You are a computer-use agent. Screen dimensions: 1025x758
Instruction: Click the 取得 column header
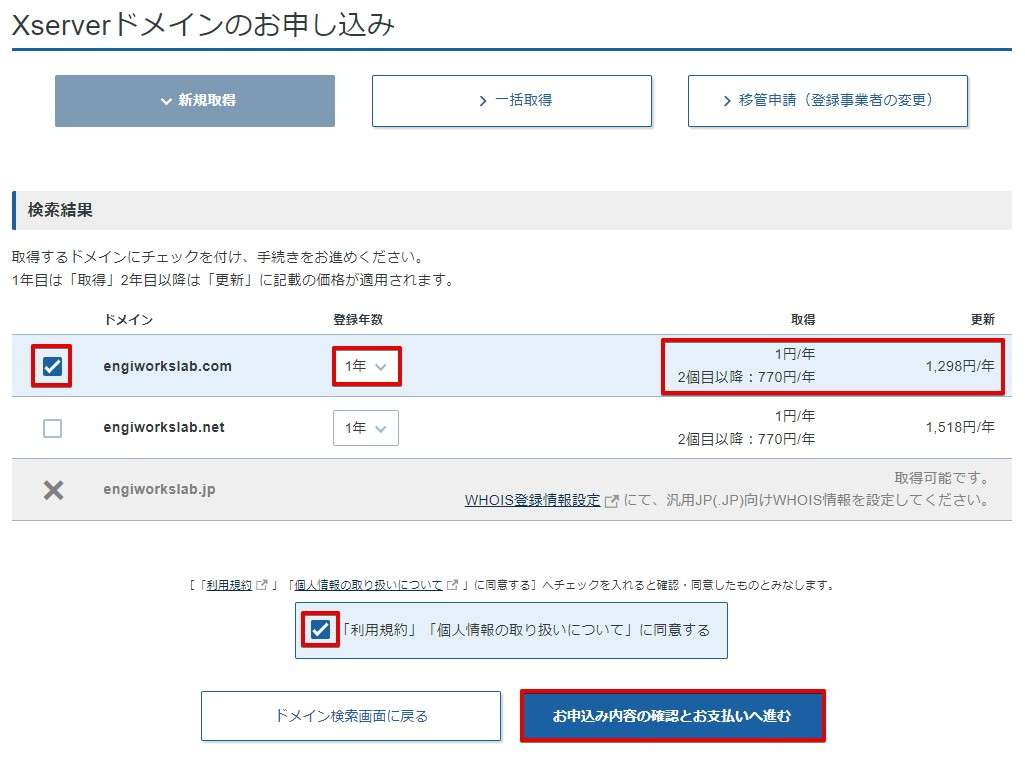pyautogui.click(x=803, y=320)
